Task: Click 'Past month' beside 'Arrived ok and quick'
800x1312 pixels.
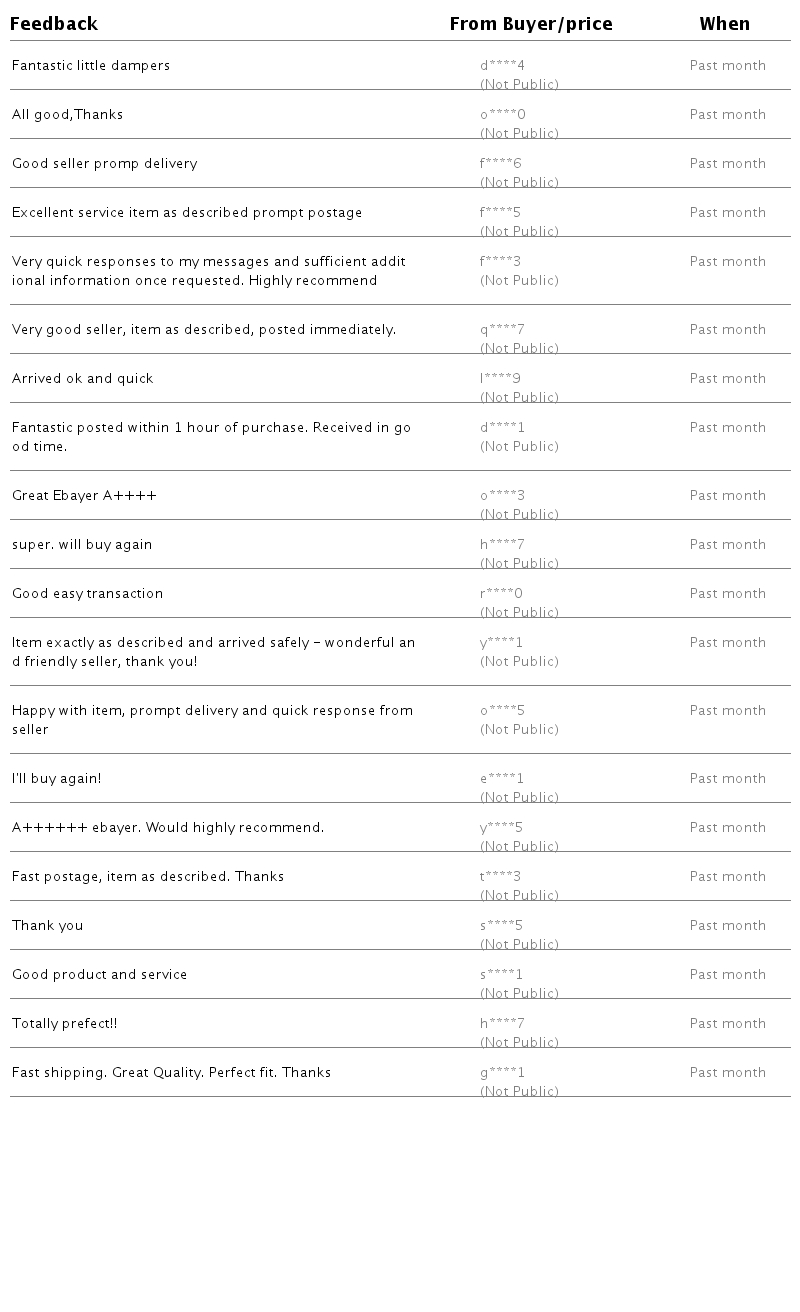Action: 727,379
